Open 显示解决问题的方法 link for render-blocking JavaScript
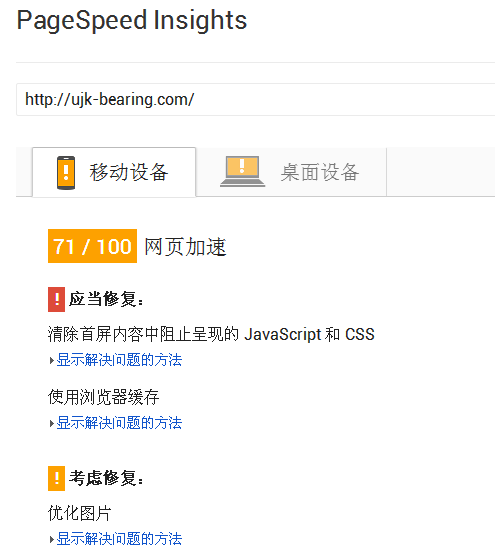This screenshot has width=495, height=557. (119, 360)
